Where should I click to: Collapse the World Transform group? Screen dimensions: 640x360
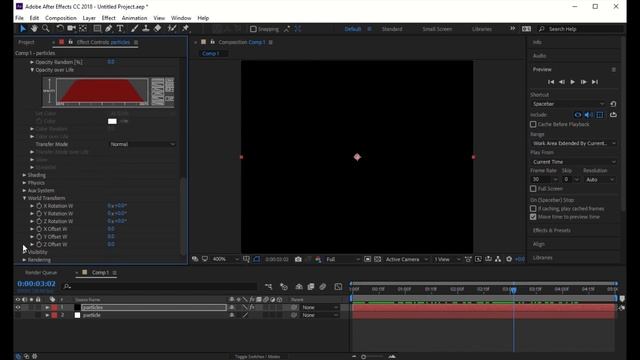[24, 198]
